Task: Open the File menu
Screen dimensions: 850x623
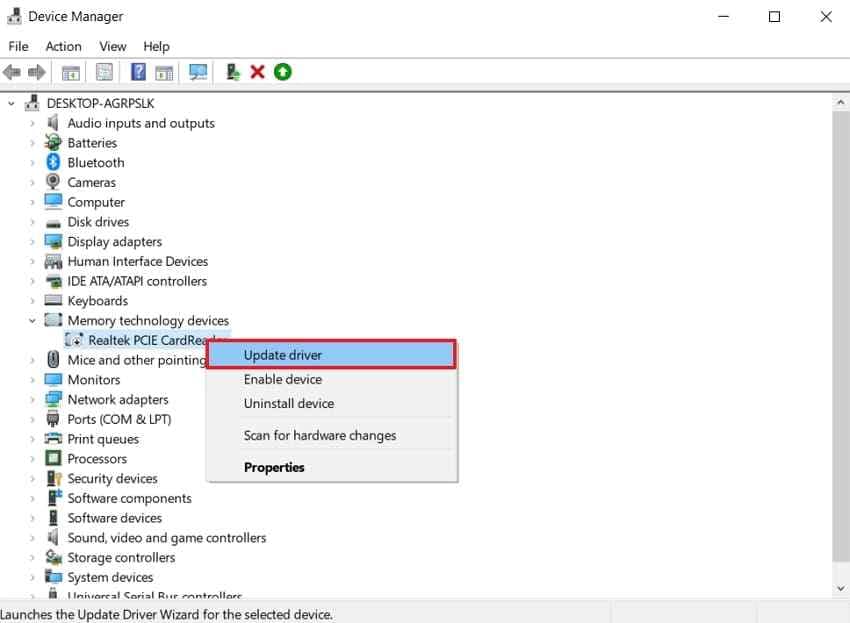Action: coord(18,47)
